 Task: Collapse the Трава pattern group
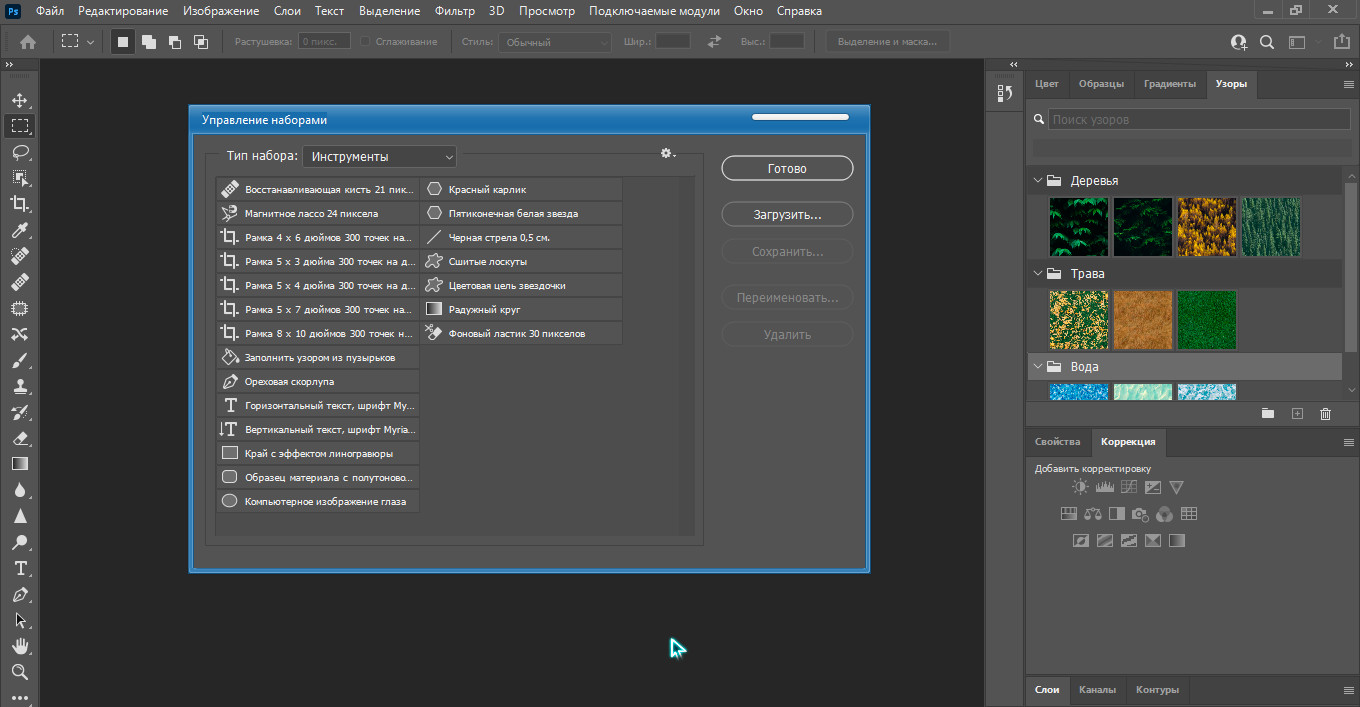click(1037, 274)
